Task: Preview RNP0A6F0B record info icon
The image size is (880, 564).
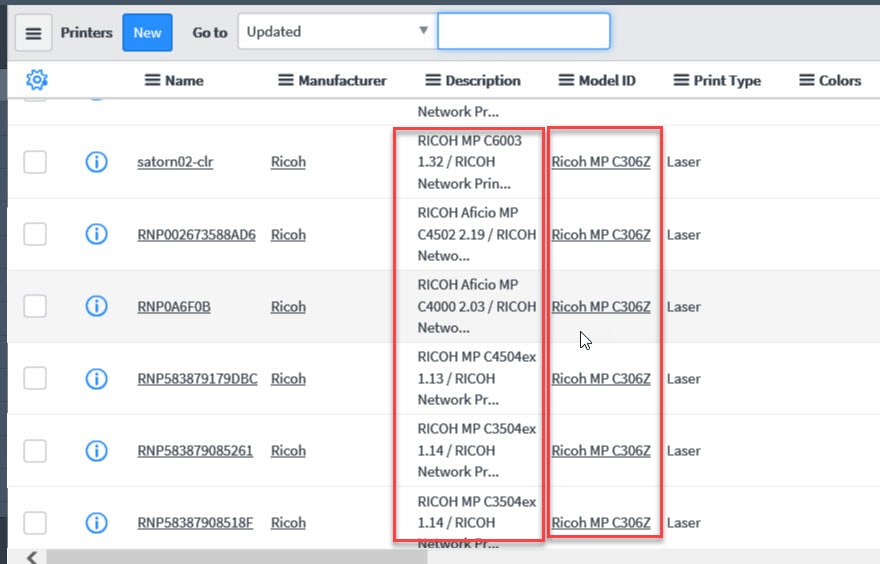Action: [97, 306]
